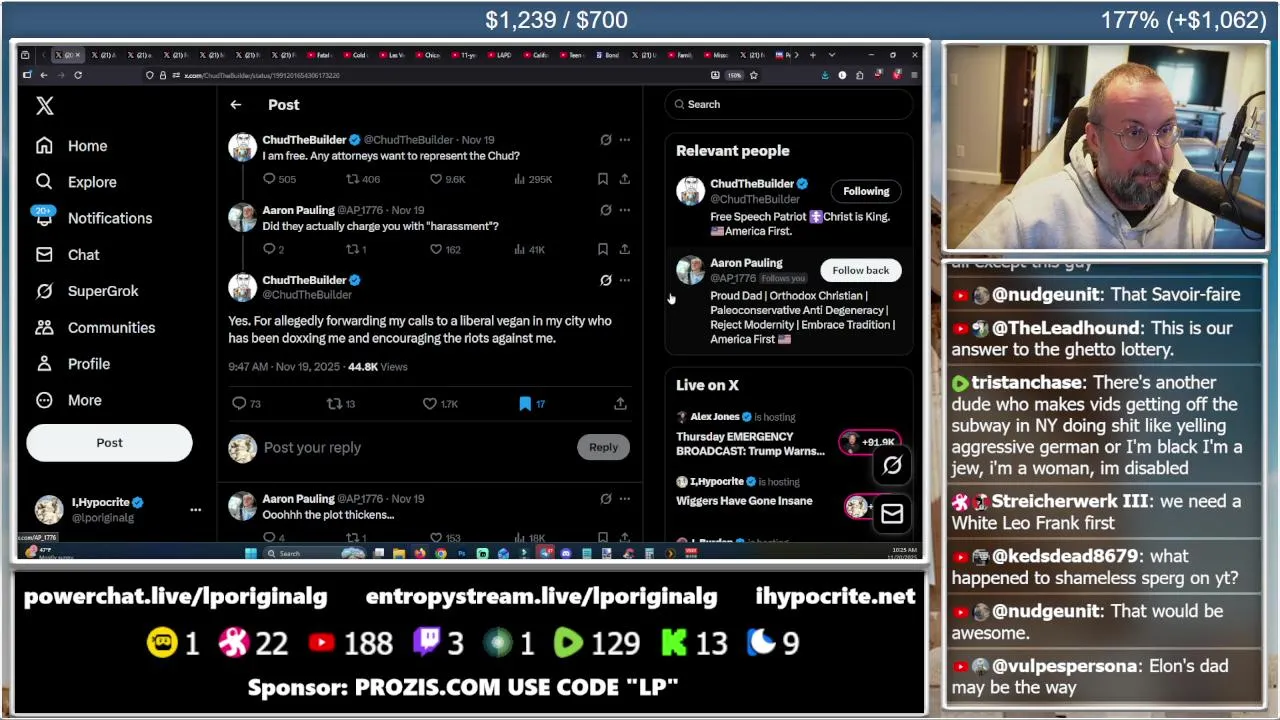Expand the More menu in the sidebar
This screenshot has width=1280, height=720.
pyautogui.click(x=69, y=400)
